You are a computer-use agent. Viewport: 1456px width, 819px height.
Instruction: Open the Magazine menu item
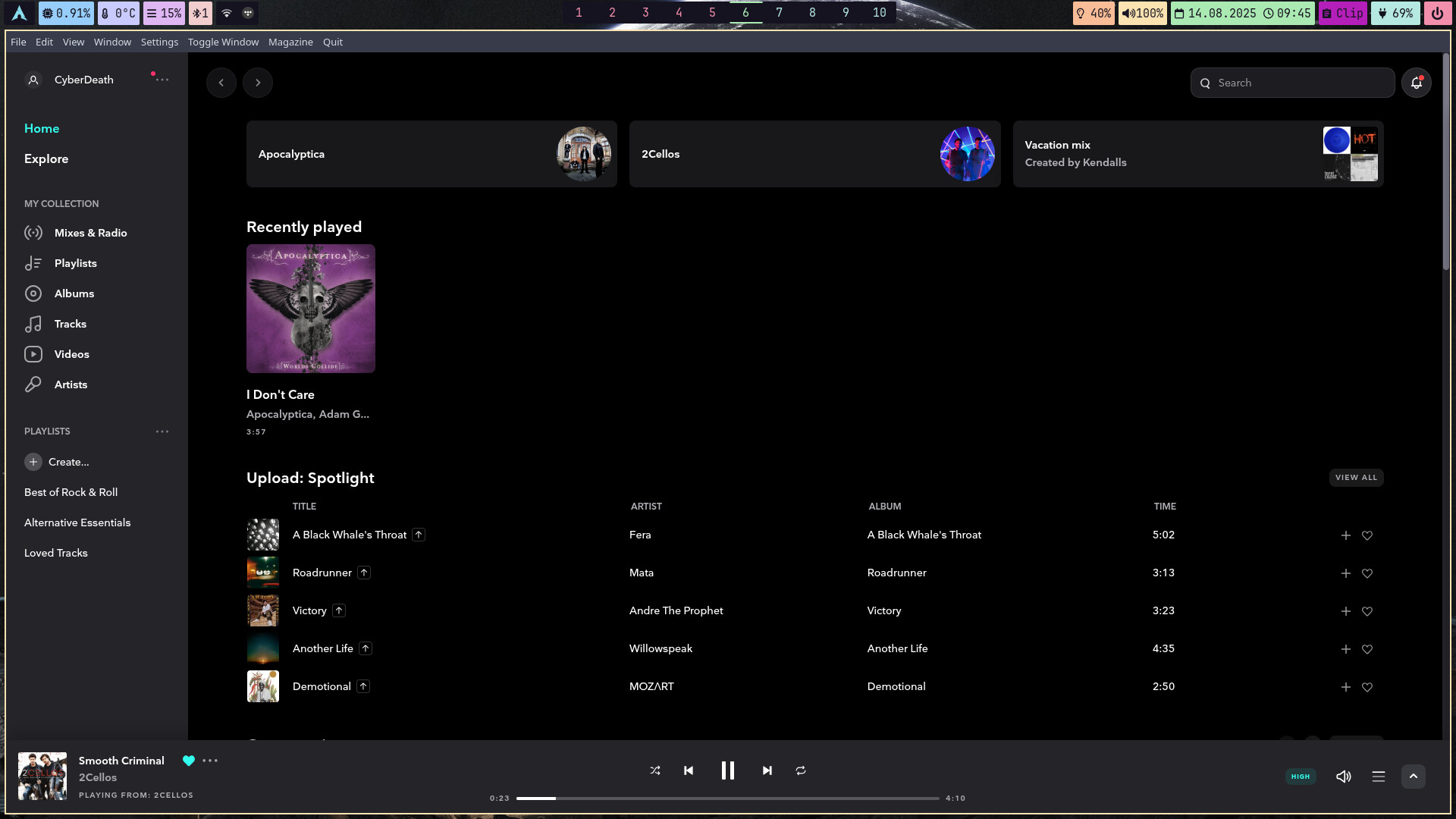[x=290, y=42]
